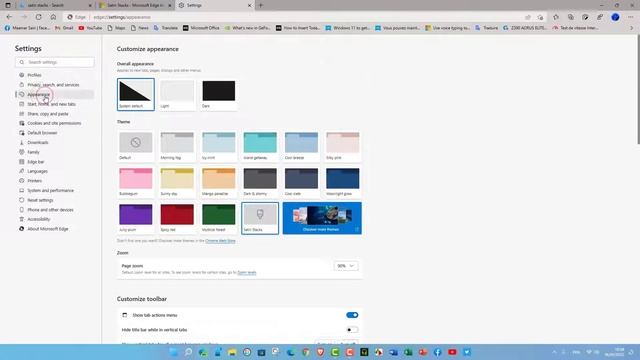Open the tab actions menu icon

point(8,5)
